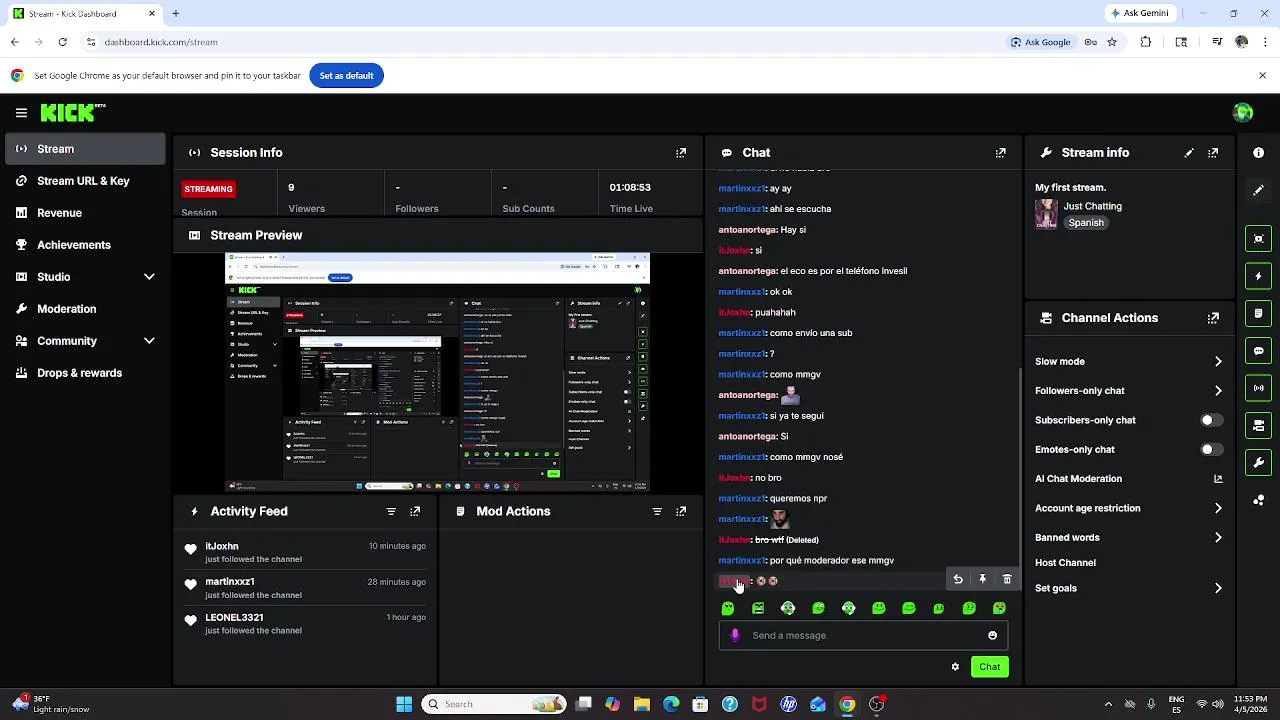Click Set as default browser button

346,76
